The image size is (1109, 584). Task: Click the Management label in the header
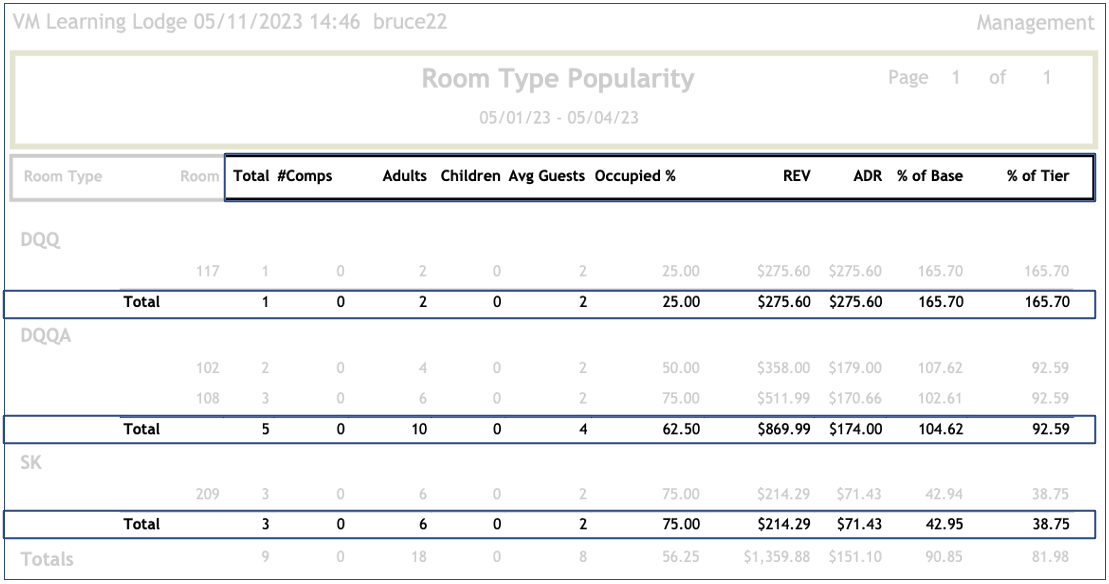[1035, 23]
